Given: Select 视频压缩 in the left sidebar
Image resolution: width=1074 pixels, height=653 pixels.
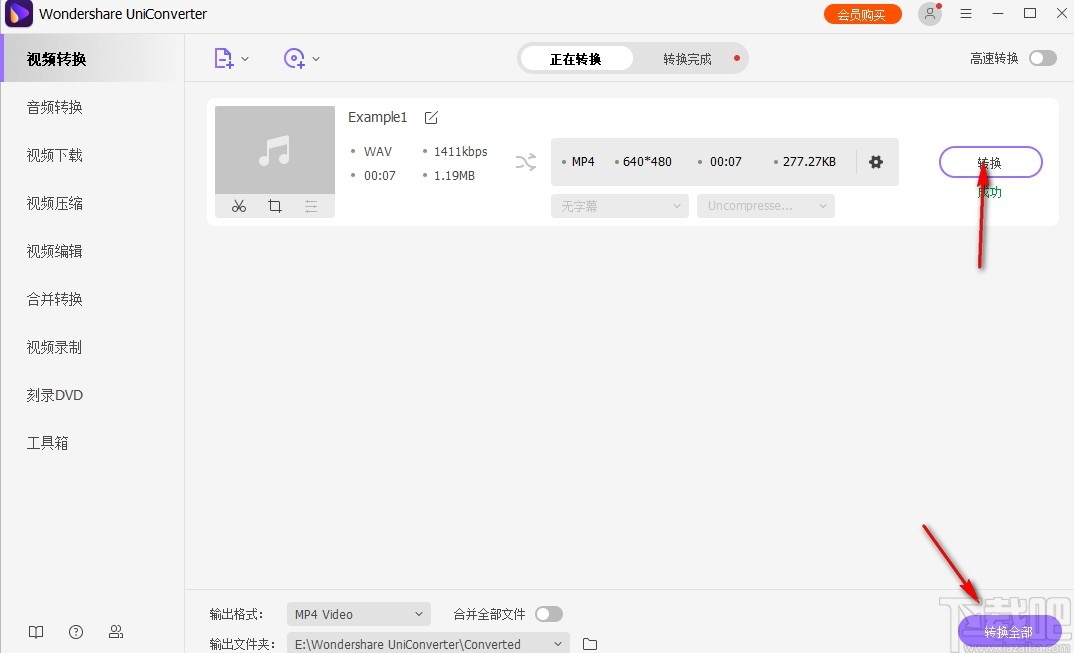Looking at the screenshot, I should tap(54, 203).
